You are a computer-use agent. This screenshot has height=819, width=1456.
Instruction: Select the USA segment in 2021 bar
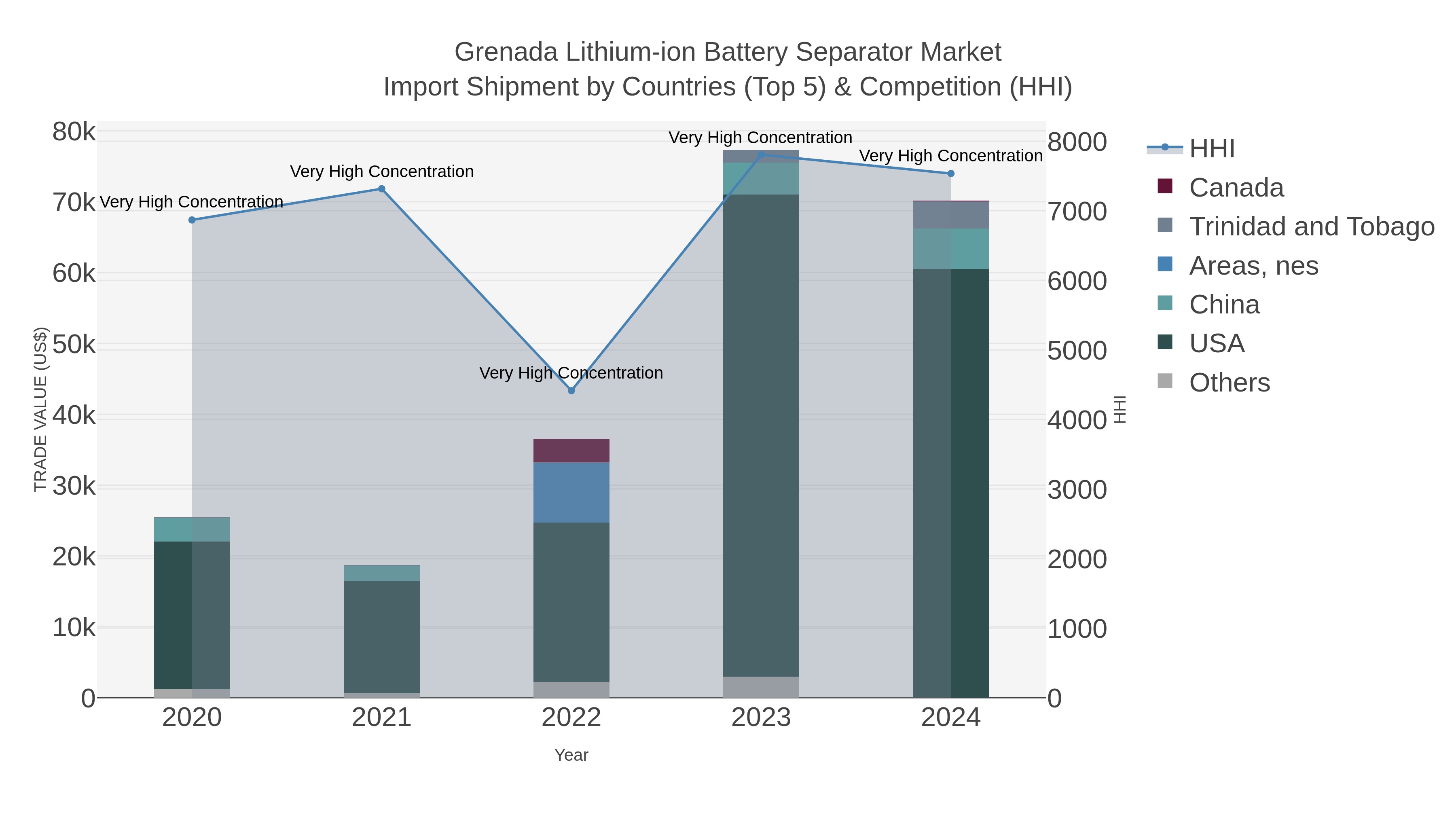pos(381,637)
